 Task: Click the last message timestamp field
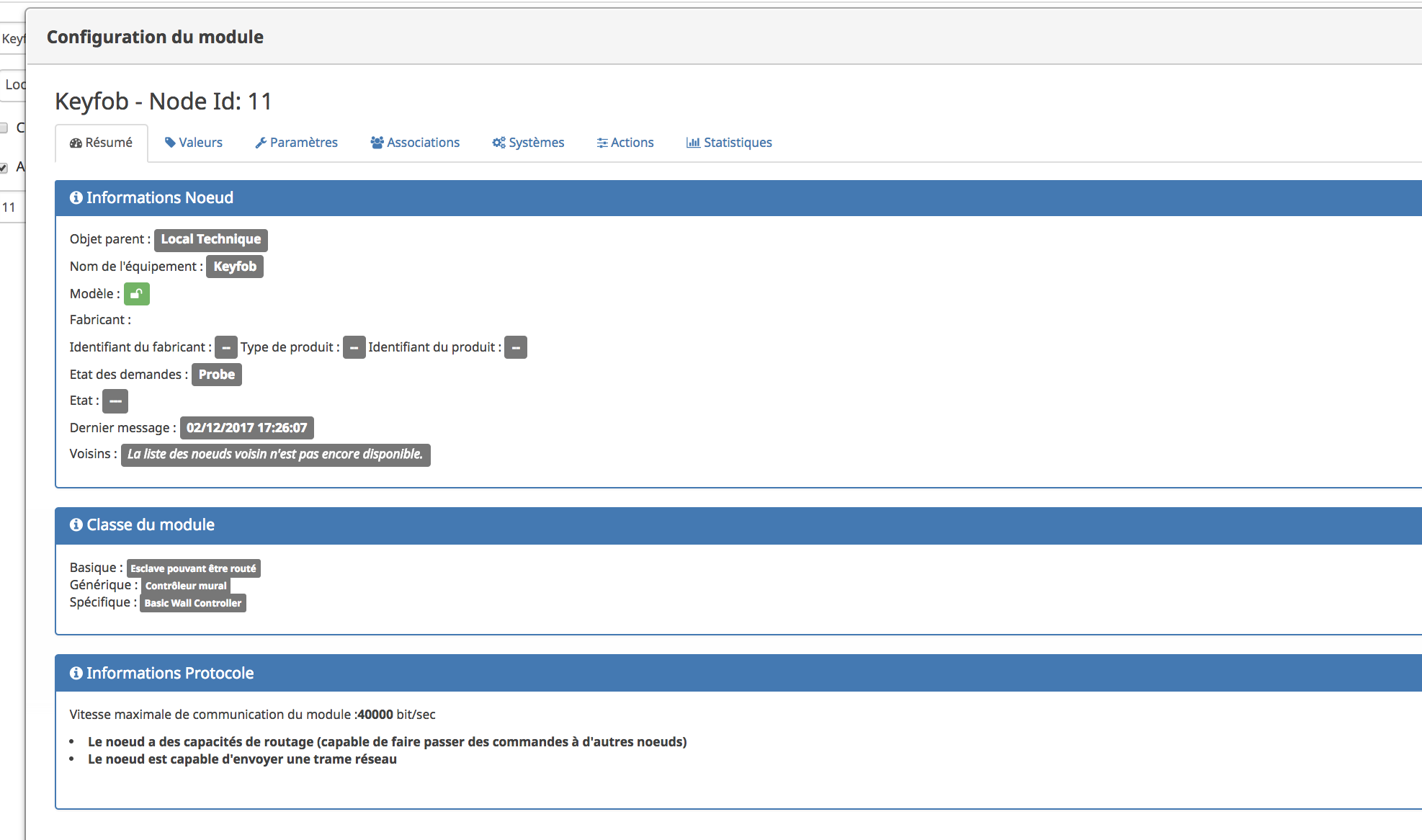click(244, 427)
